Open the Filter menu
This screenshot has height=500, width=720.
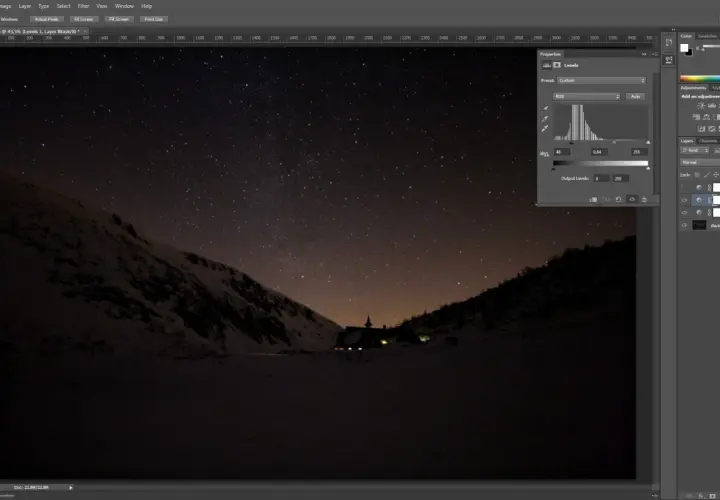click(x=83, y=6)
